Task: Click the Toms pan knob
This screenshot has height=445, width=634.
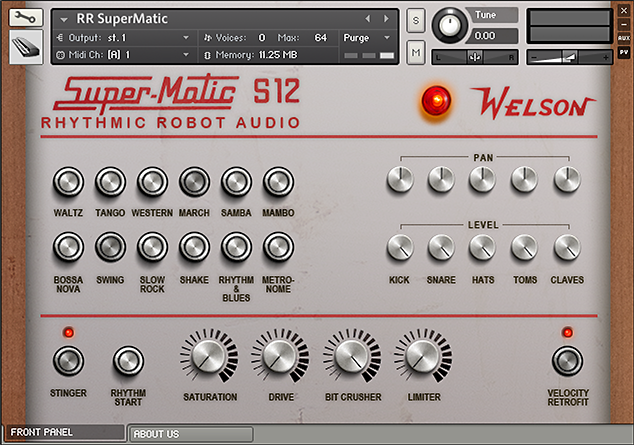Action: (524, 179)
